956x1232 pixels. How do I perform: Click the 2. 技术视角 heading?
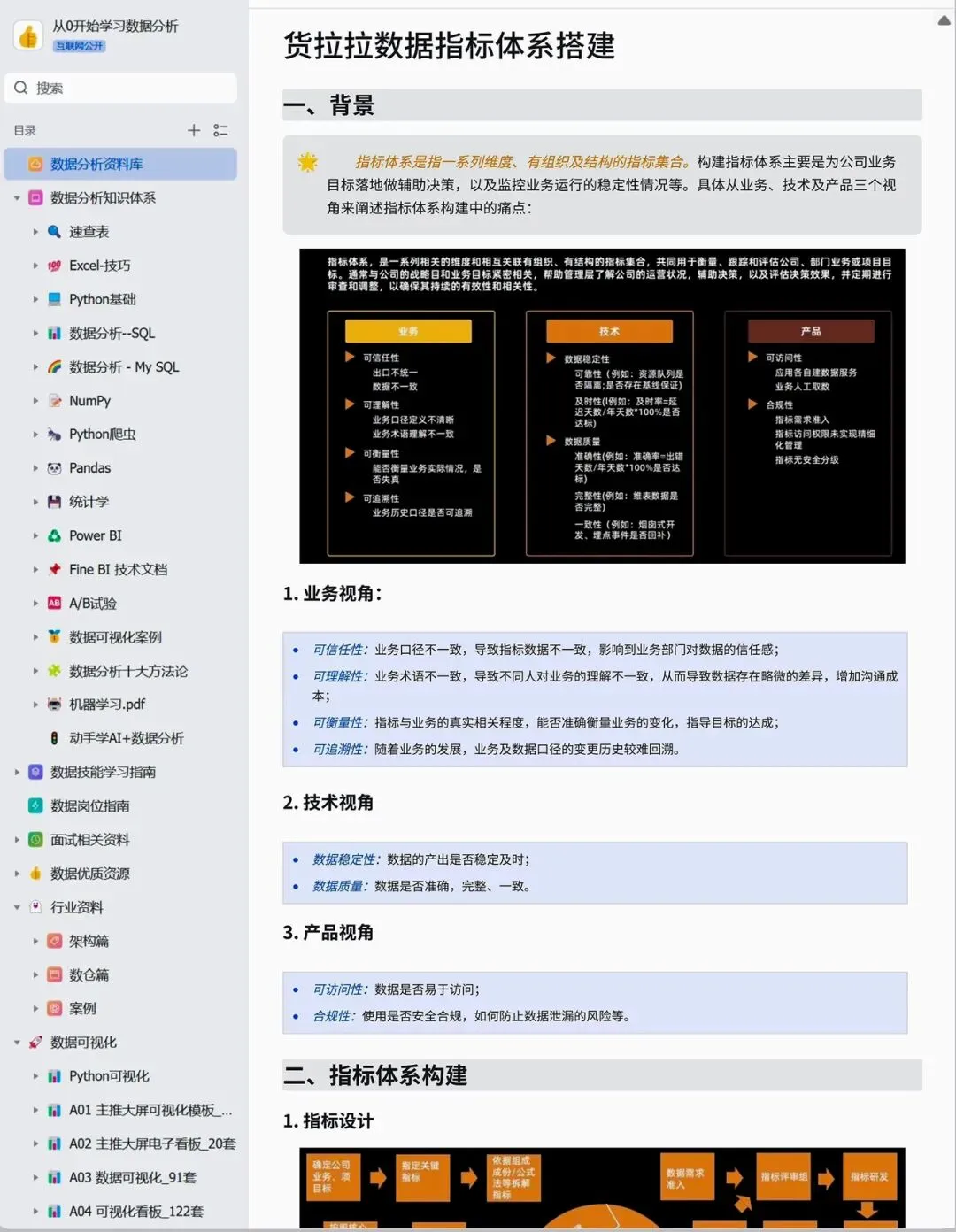point(328,803)
